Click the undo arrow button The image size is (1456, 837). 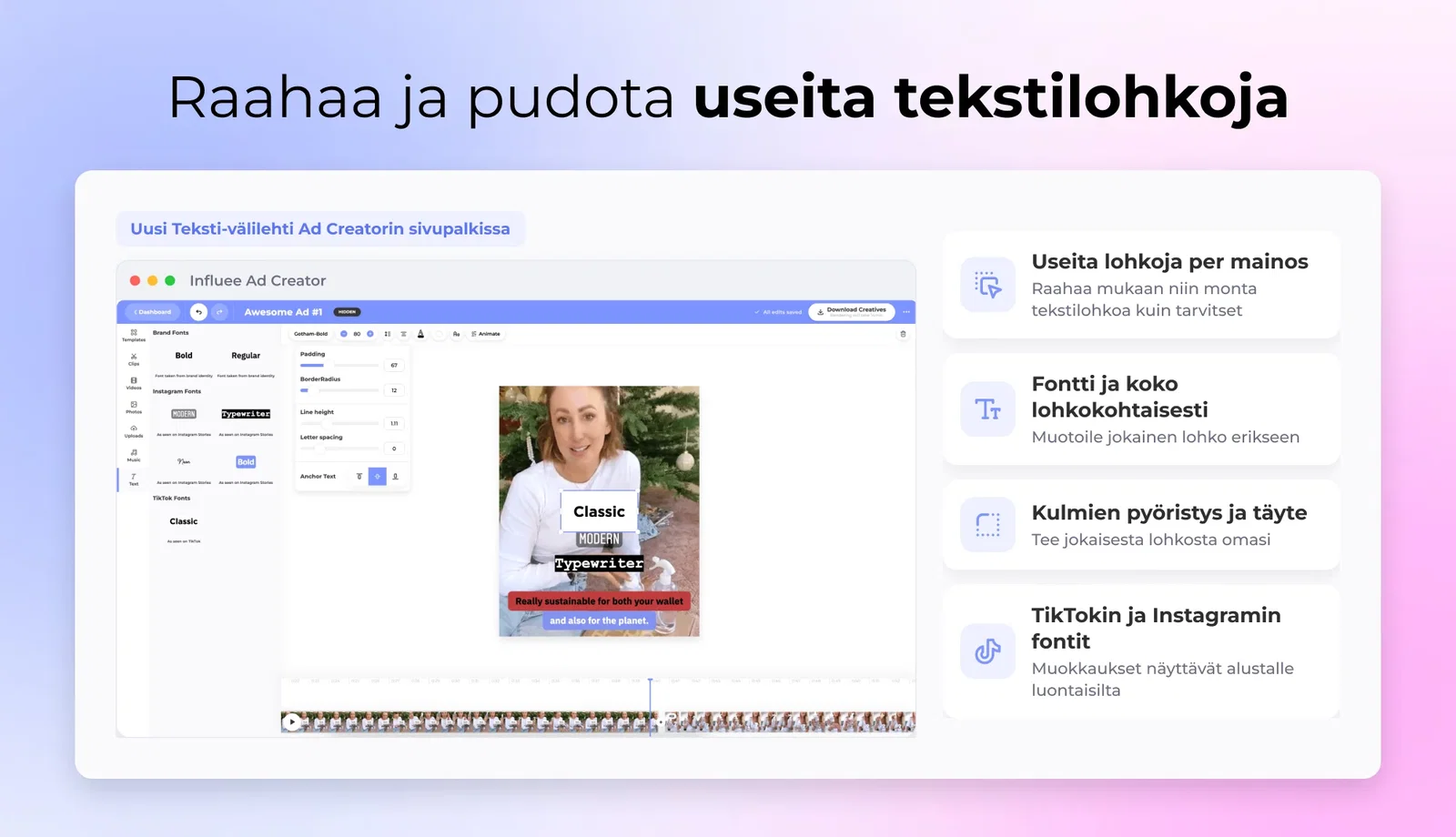(198, 312)
